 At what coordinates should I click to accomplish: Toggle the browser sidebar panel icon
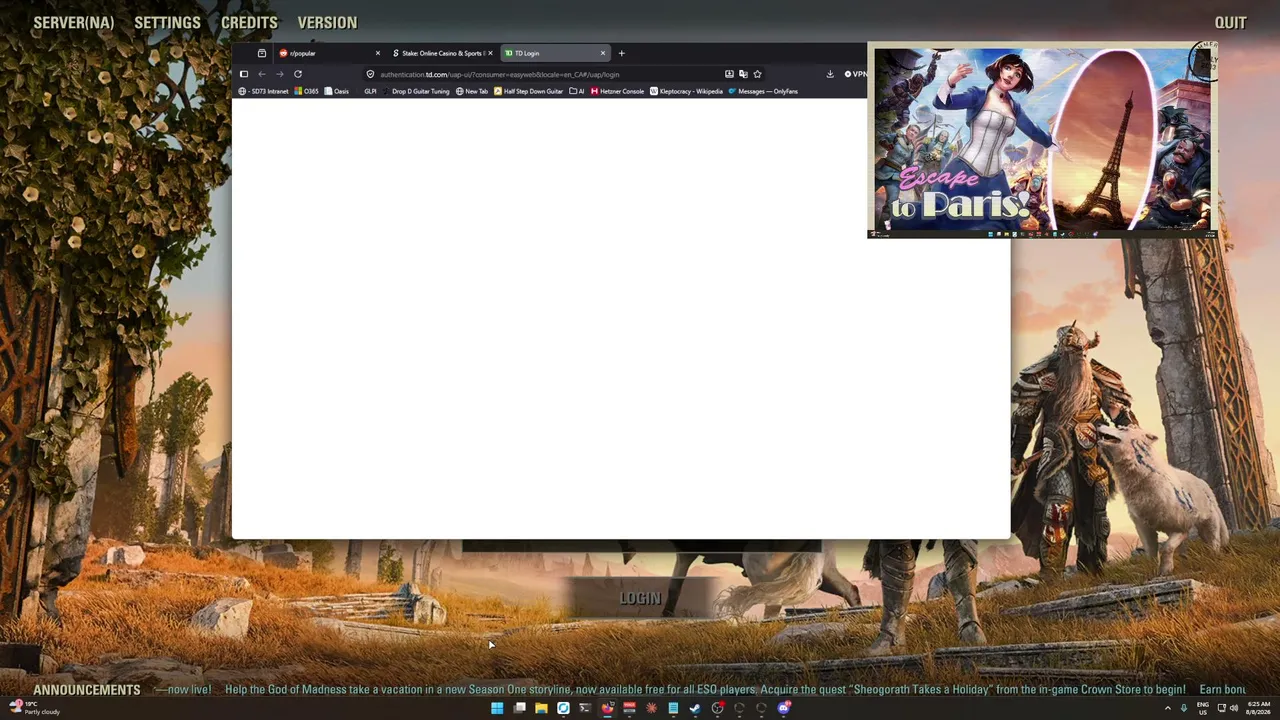[x=244, y=74]
